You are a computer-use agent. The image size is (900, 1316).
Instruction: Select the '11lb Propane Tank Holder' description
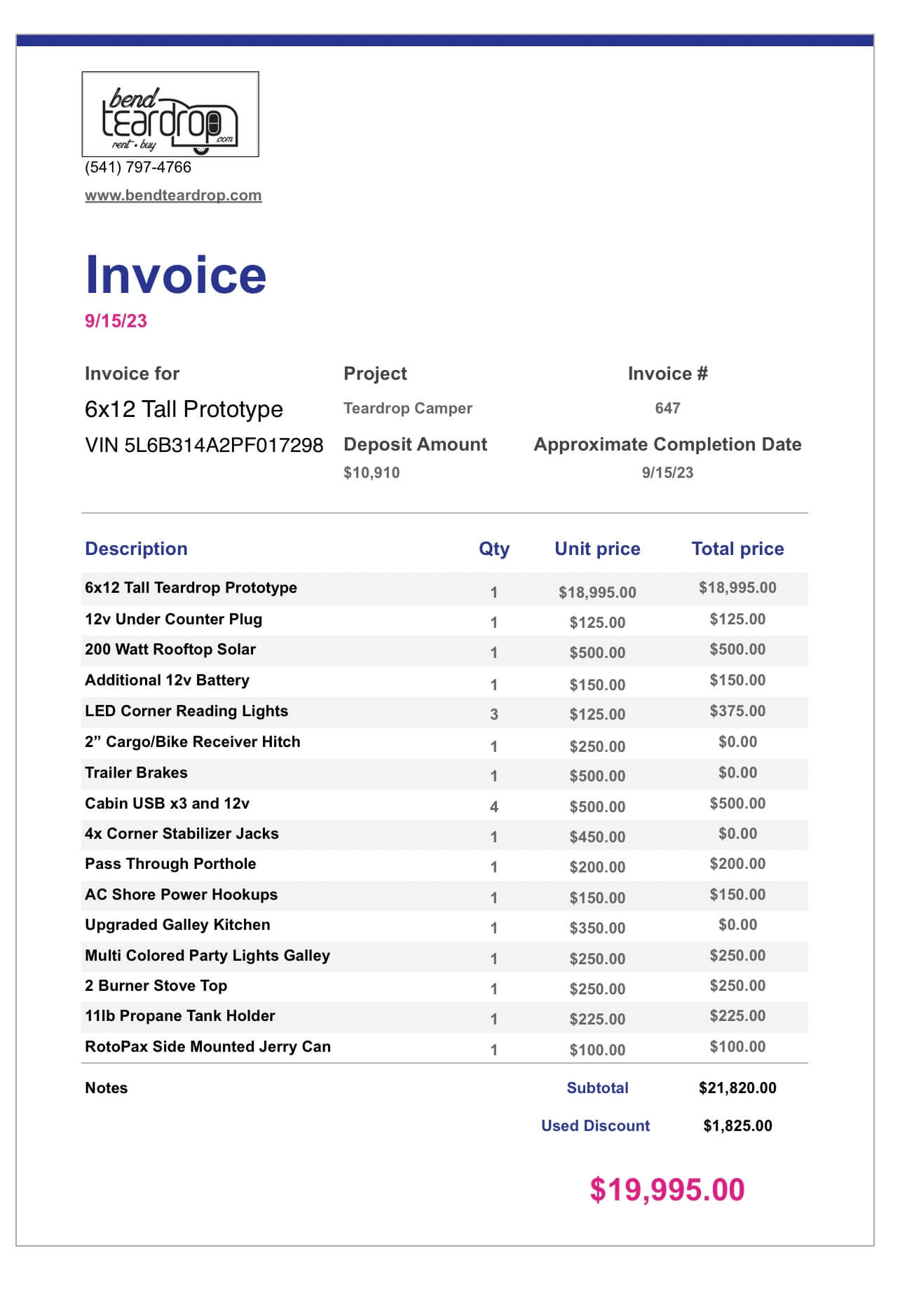180,1016
